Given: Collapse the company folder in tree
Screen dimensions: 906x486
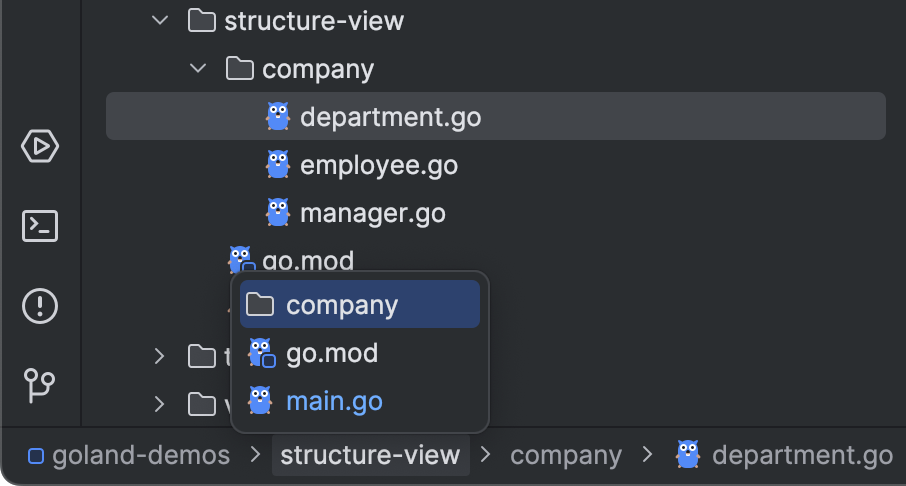Looking at the screenshot, I should click(x=198, y=69).
